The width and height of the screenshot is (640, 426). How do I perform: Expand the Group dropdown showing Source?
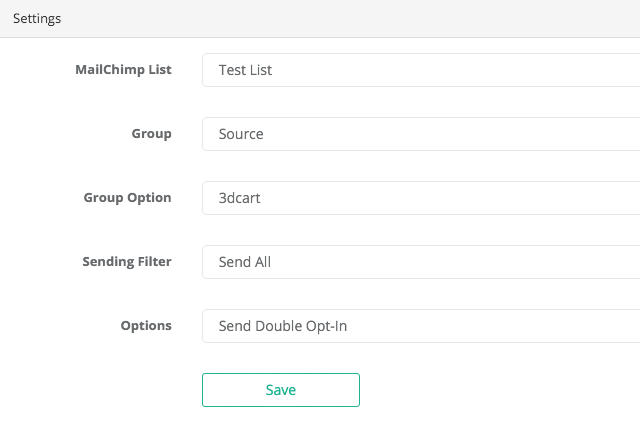pyautogui.click(x=420, y=134)
